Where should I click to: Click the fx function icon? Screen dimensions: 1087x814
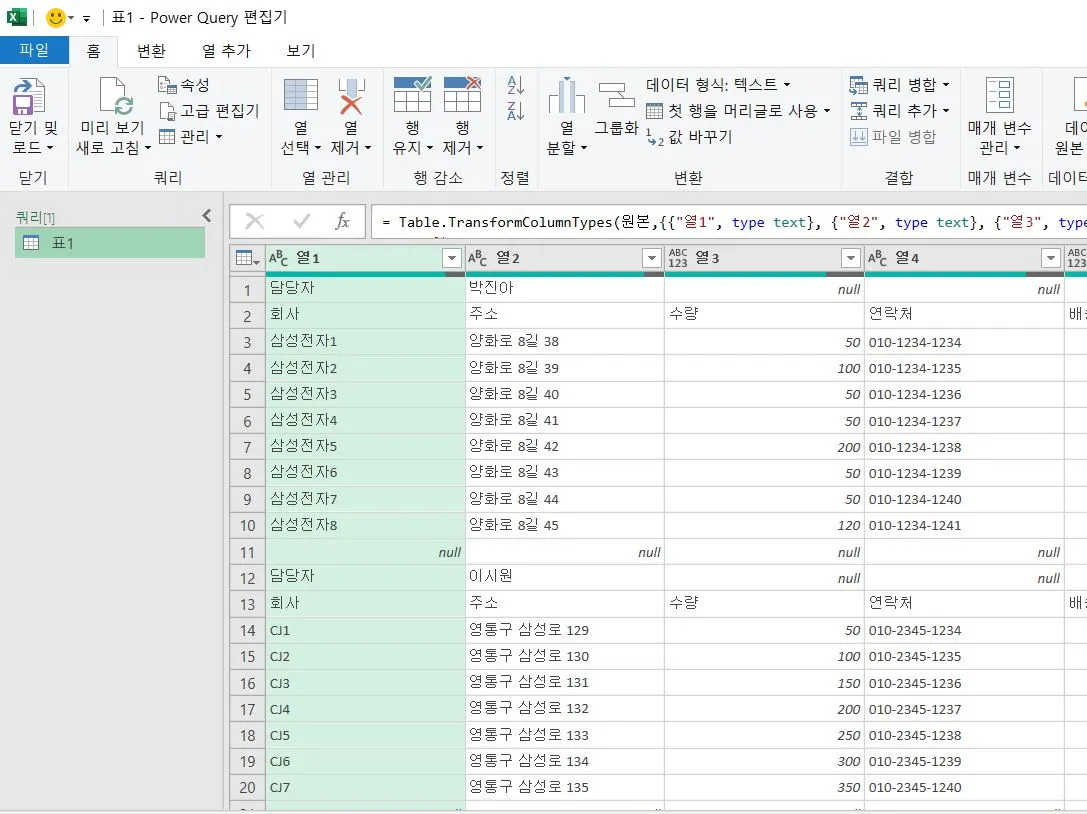pyautogui.click(x=342, y=222)
